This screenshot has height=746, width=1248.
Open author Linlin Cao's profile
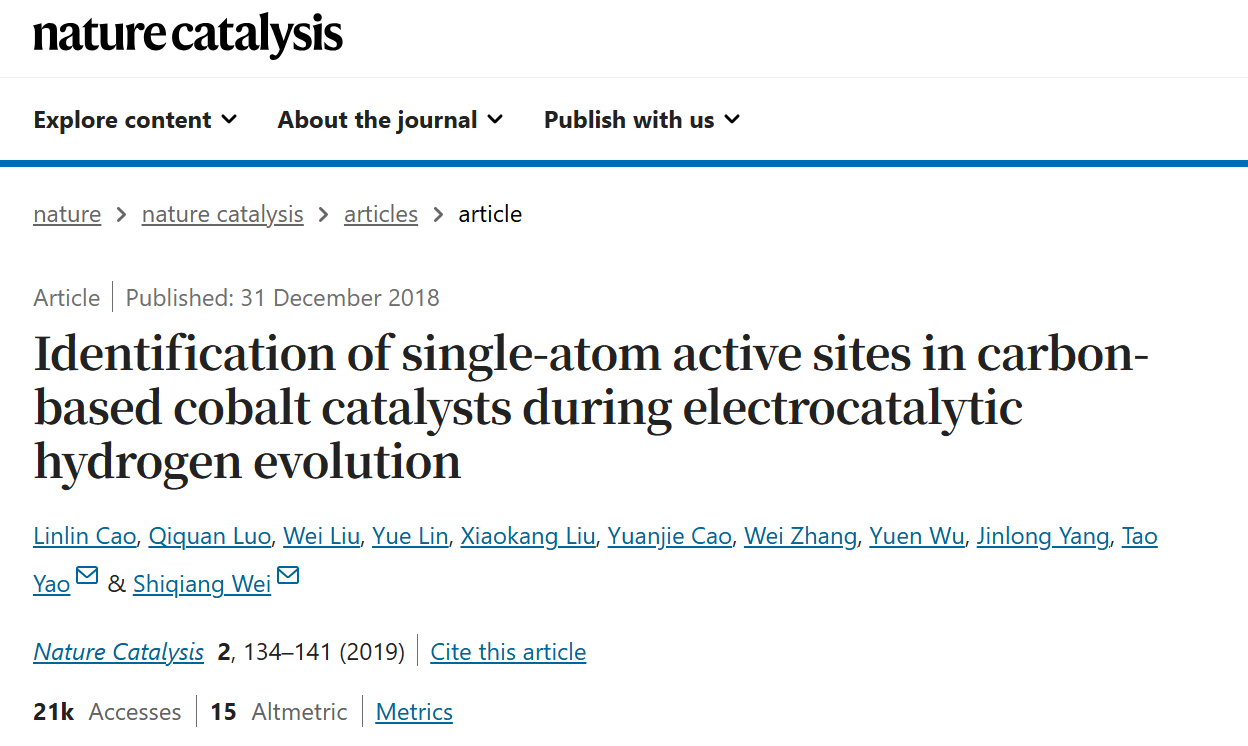[84, 536]
